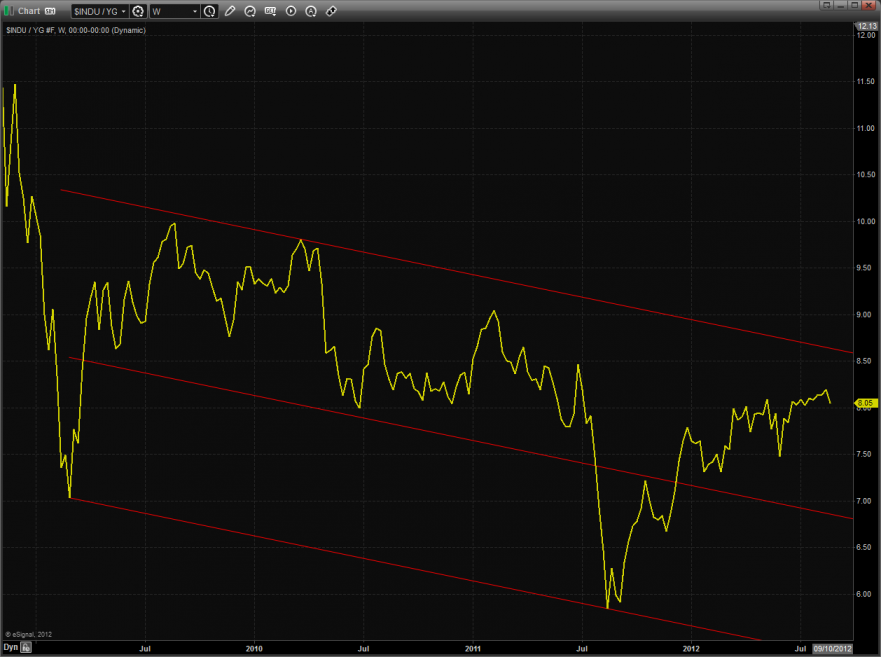This screenshot has height=657, width=881.
Task: Click the 2011 time axis label
Action: click(473, 649)
